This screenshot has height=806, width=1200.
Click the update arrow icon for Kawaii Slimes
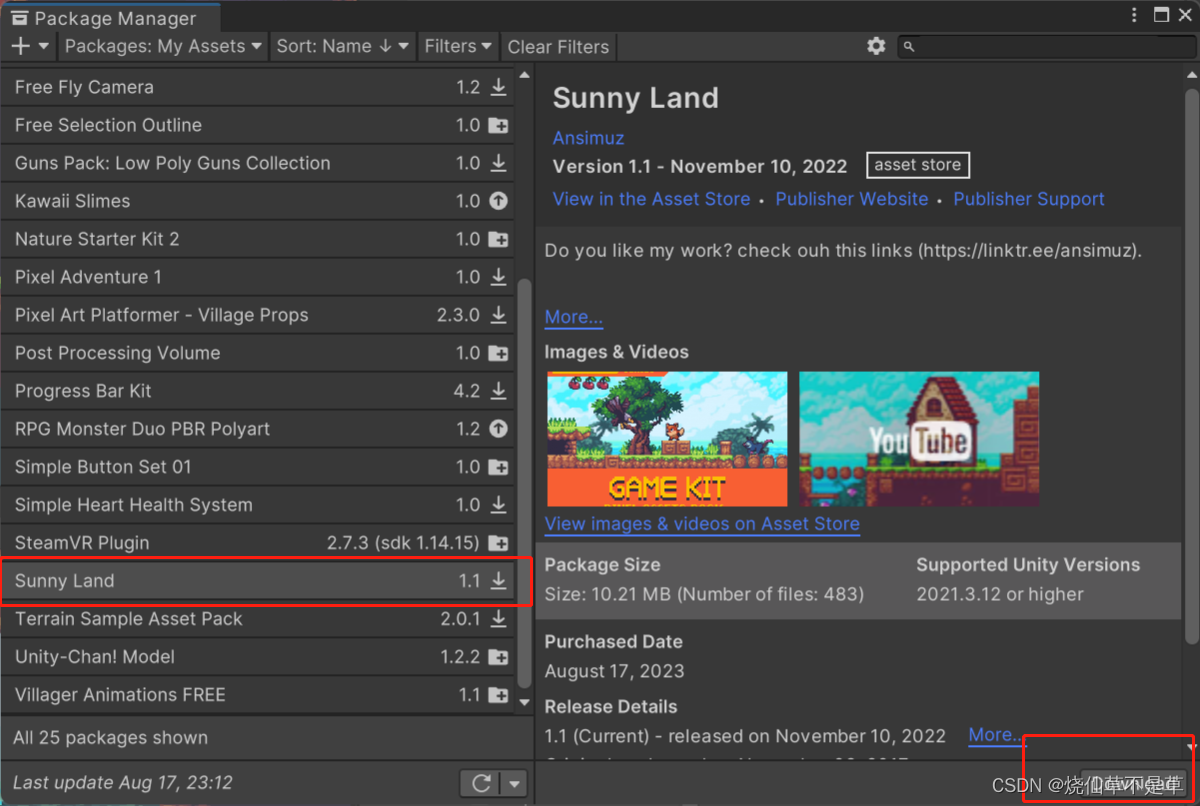tap(497, 201)
